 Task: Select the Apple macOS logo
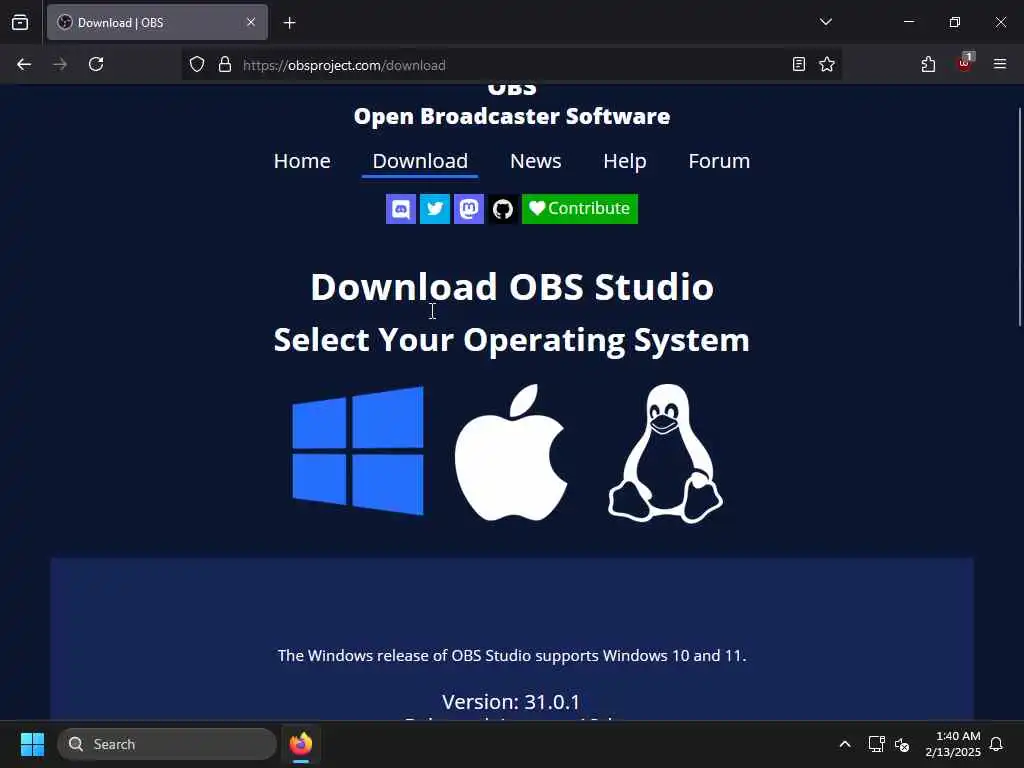[x=511, y=453]
